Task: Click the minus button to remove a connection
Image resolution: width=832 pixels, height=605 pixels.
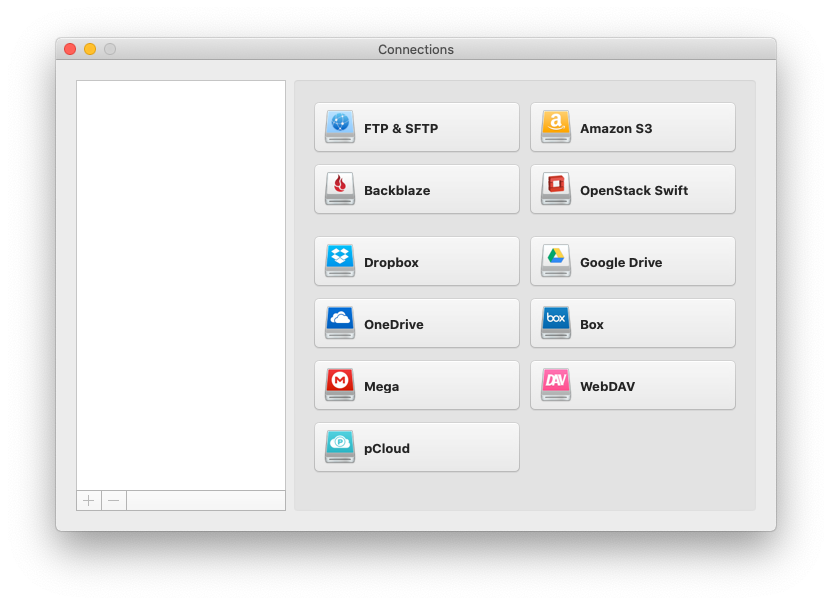Action: [114, 500]
